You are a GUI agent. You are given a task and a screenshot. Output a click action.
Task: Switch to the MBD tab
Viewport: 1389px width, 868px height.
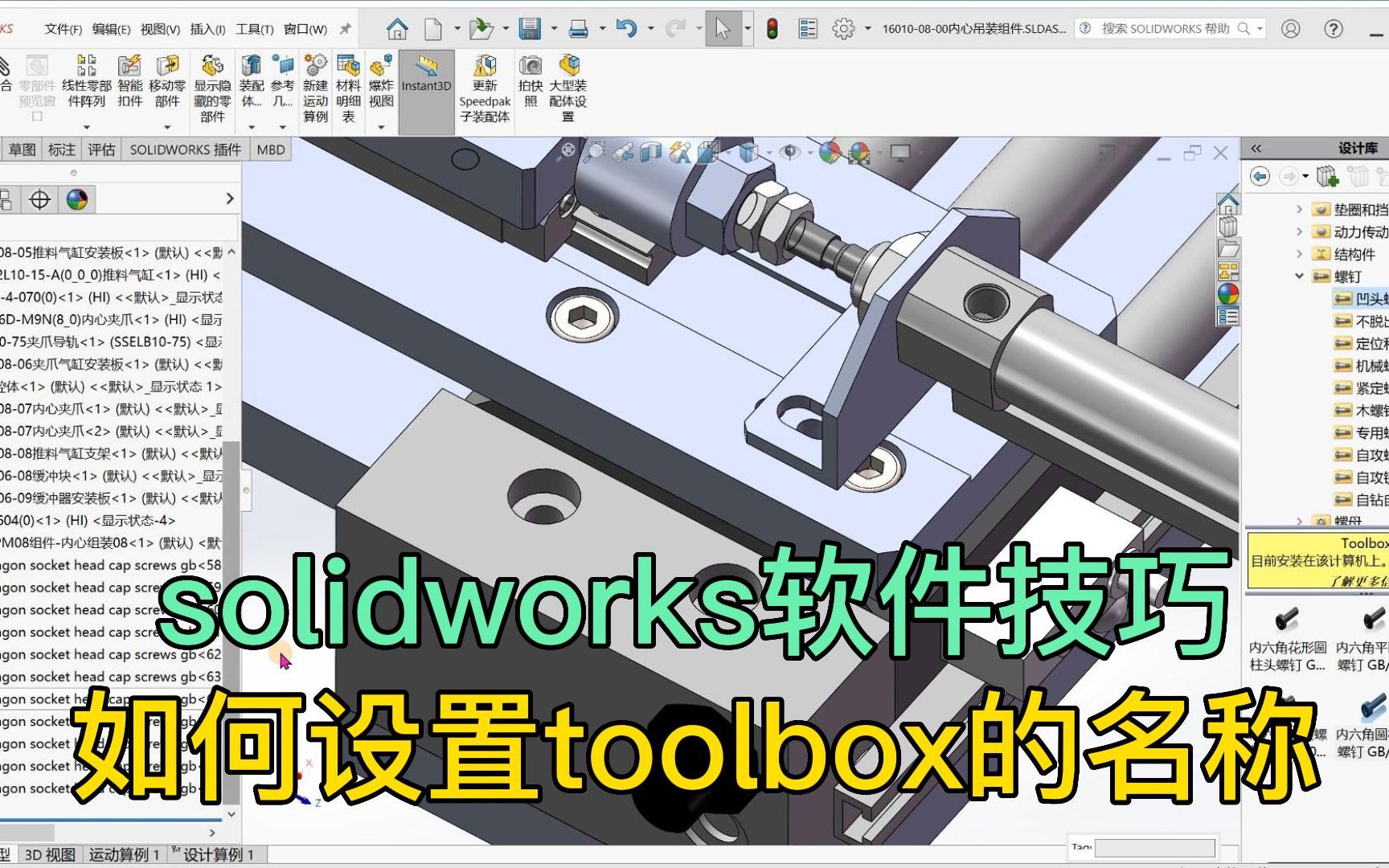click(x=271, y=149)
